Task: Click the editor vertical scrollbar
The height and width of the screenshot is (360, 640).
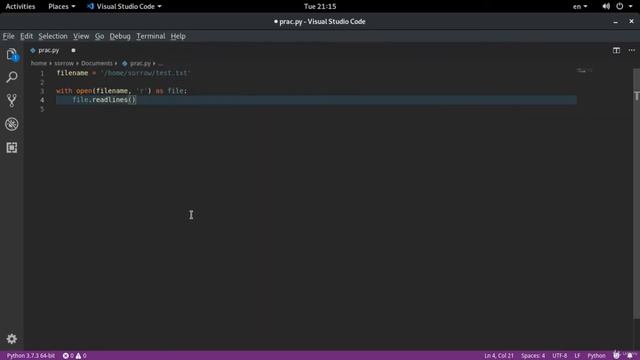Action: pos(636,192)
